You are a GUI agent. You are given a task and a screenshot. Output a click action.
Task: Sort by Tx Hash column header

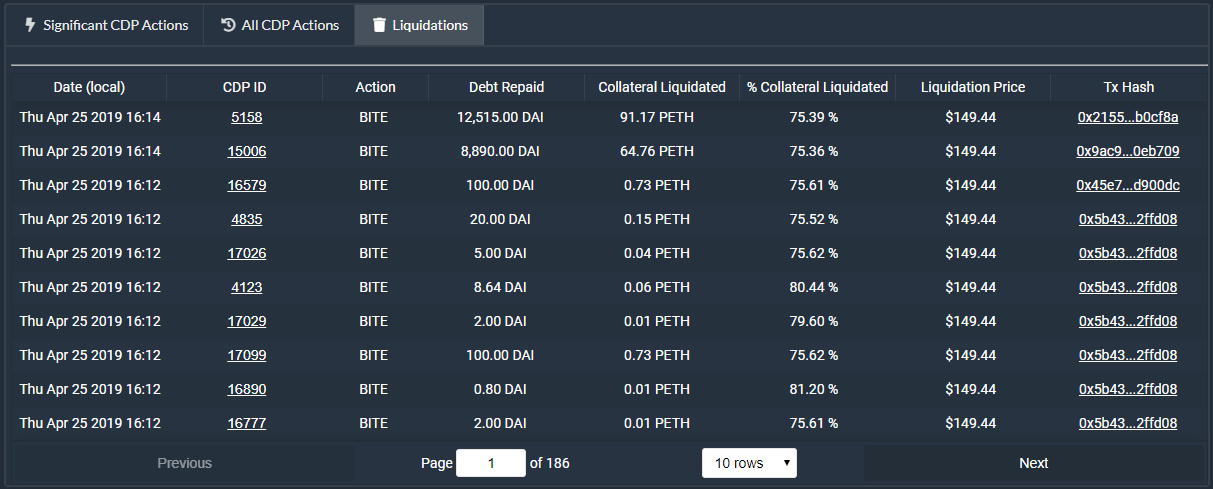click(1128, 87)
